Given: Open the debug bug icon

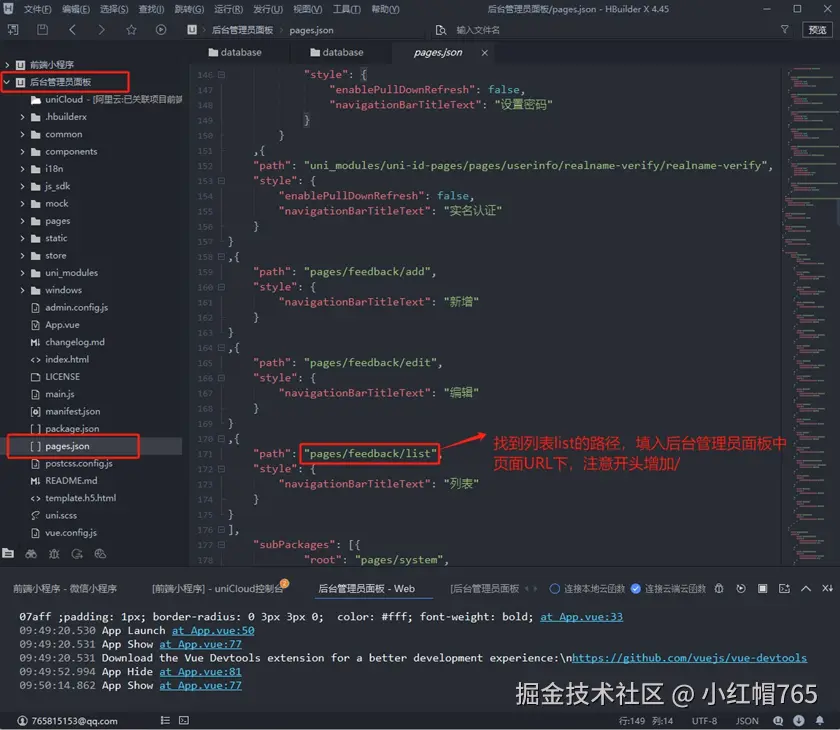Looking at the screenshot, I should click(54, 553).
